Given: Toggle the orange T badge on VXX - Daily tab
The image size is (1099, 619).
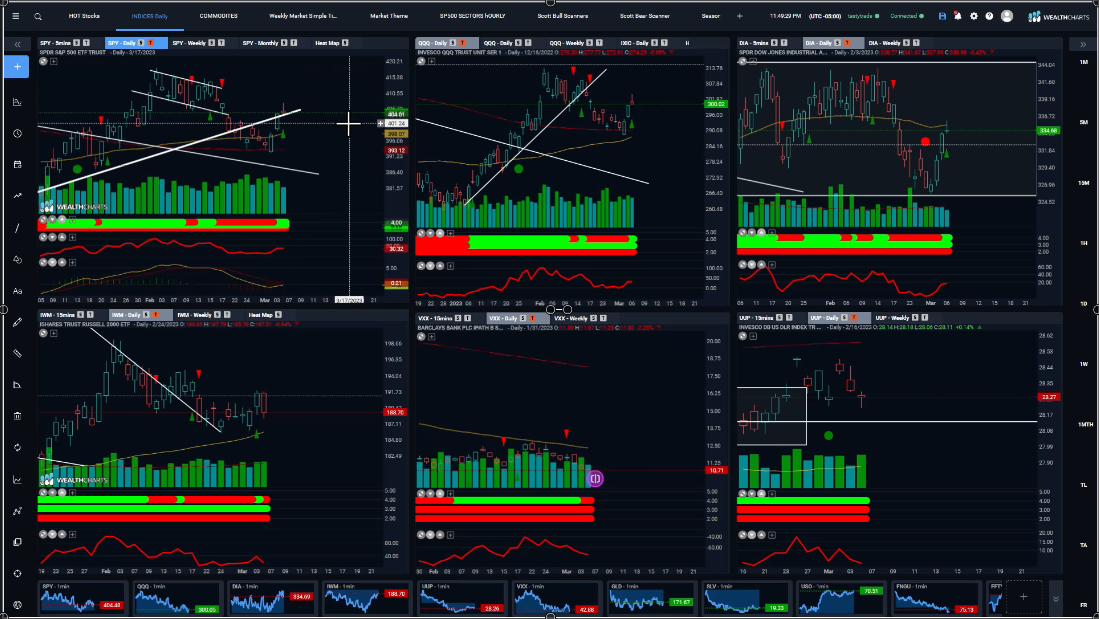Looking at the screenshot, I should 533,319.
